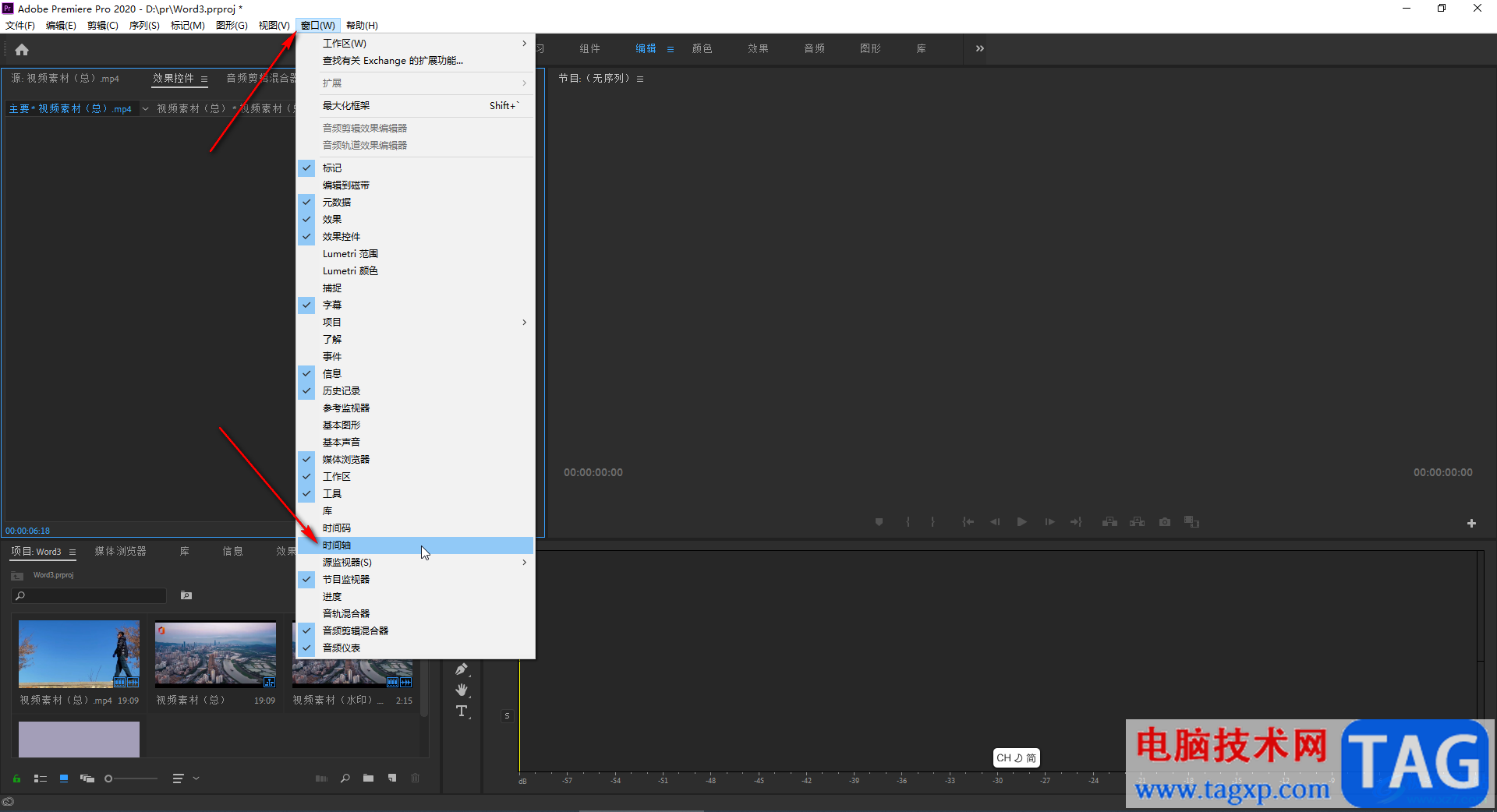
Task: Select the Type tool
Action: (462, 711)
